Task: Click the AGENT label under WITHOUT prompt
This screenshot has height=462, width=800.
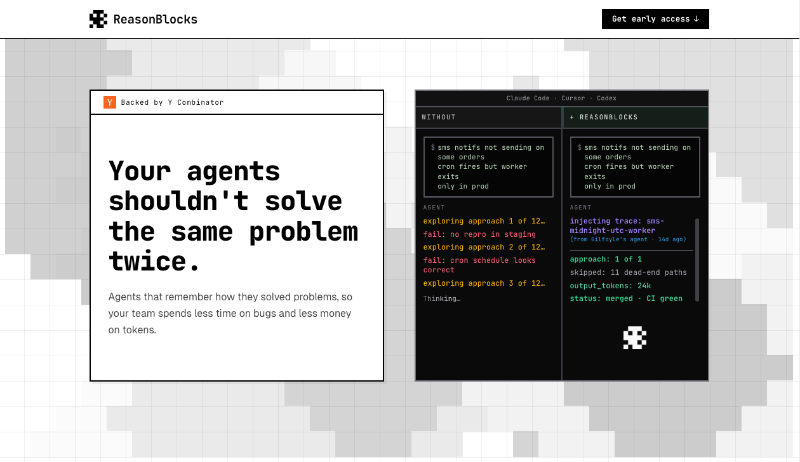Action: [x=434, y=208]
